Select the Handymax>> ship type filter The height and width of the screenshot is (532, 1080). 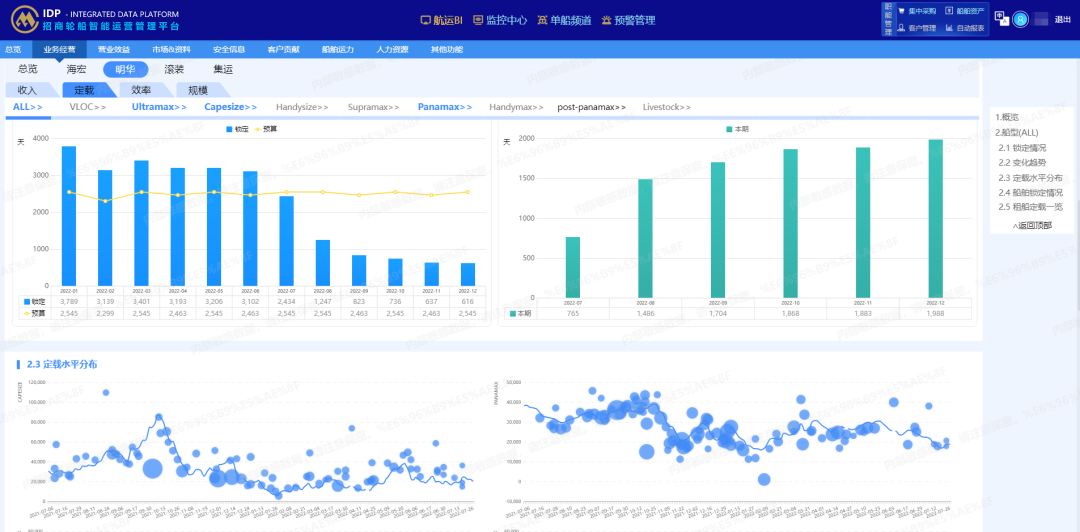[517, 107]
